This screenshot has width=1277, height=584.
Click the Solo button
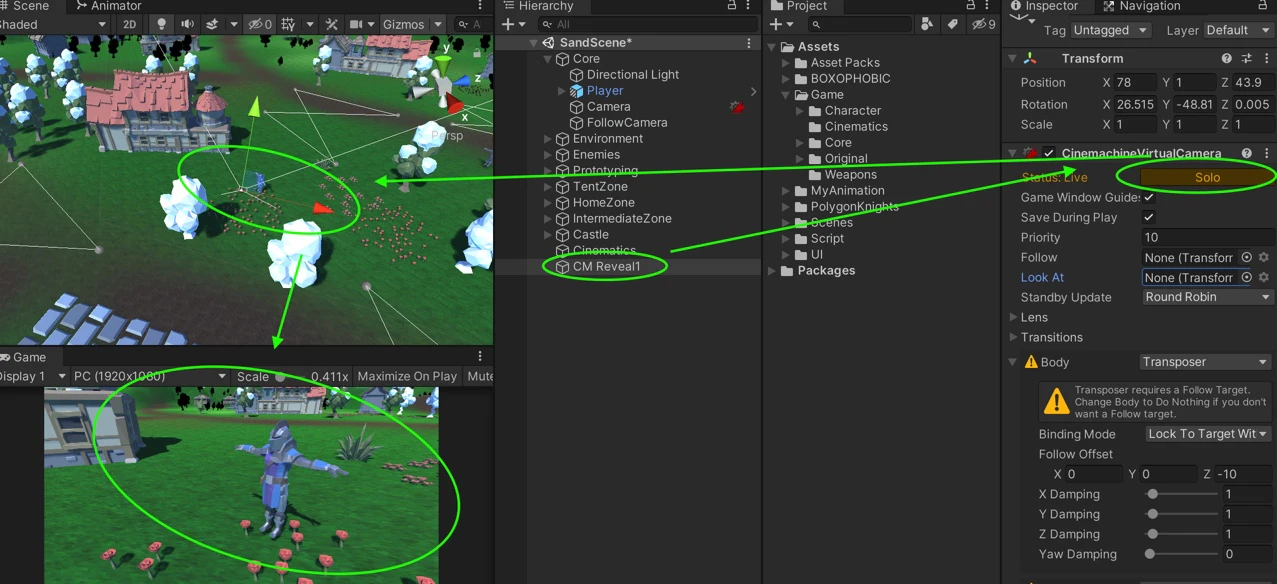click(1207, 177)
